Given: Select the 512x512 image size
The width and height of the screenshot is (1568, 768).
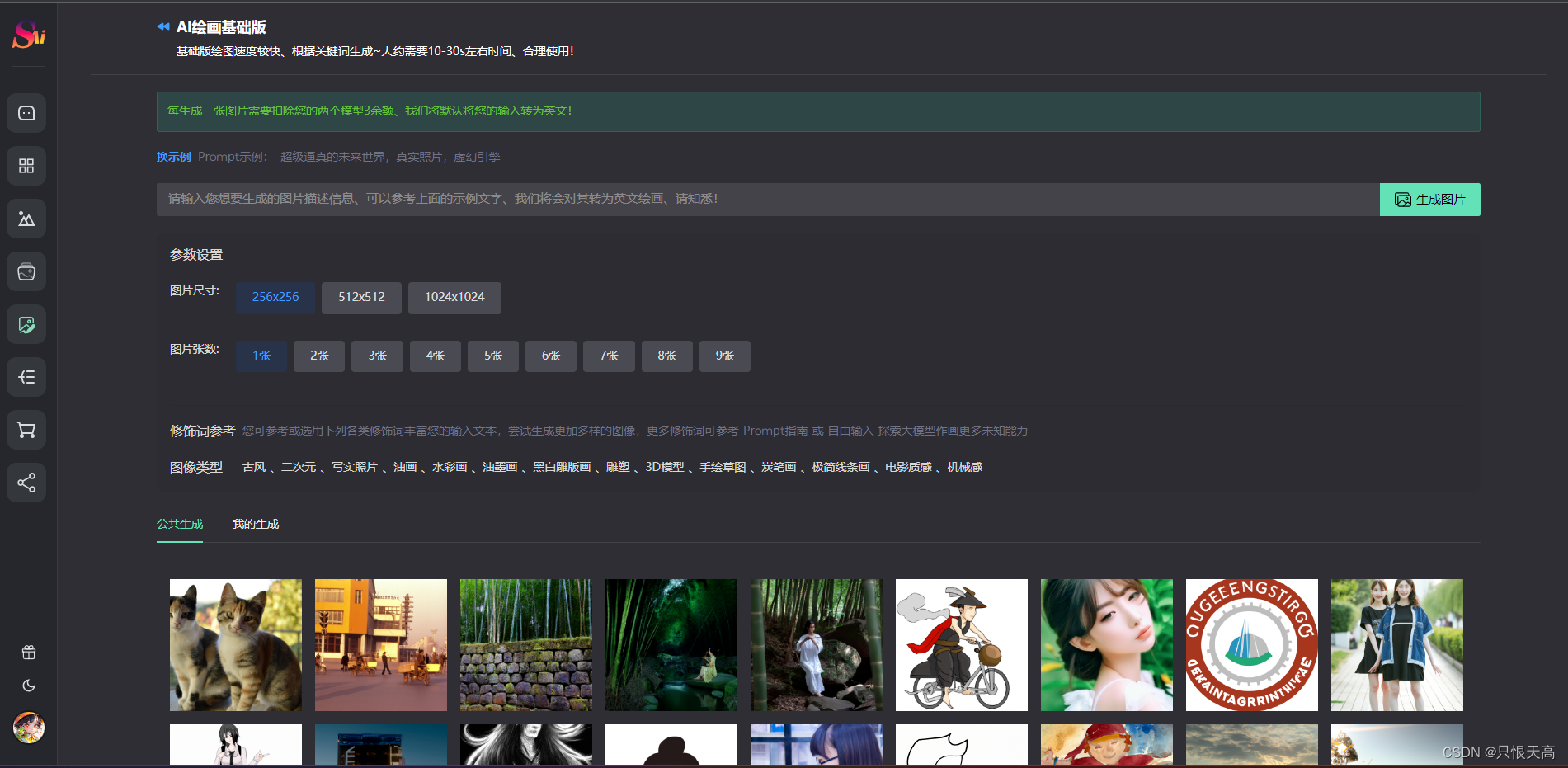Looking at the screenshot, I should click(361, 298).
